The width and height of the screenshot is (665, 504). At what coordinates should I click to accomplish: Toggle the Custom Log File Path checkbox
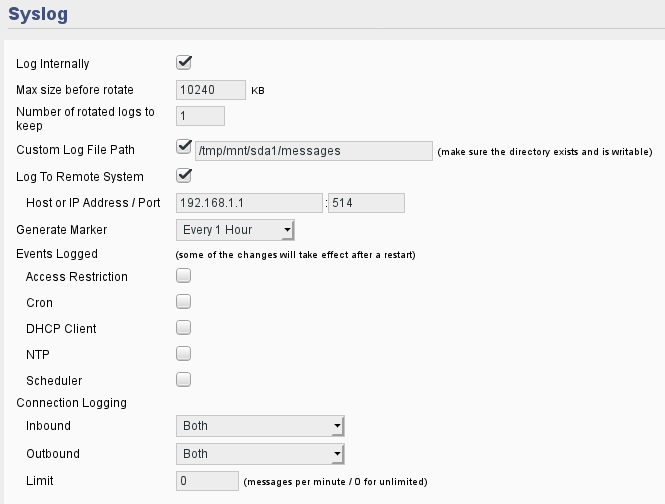184,147
